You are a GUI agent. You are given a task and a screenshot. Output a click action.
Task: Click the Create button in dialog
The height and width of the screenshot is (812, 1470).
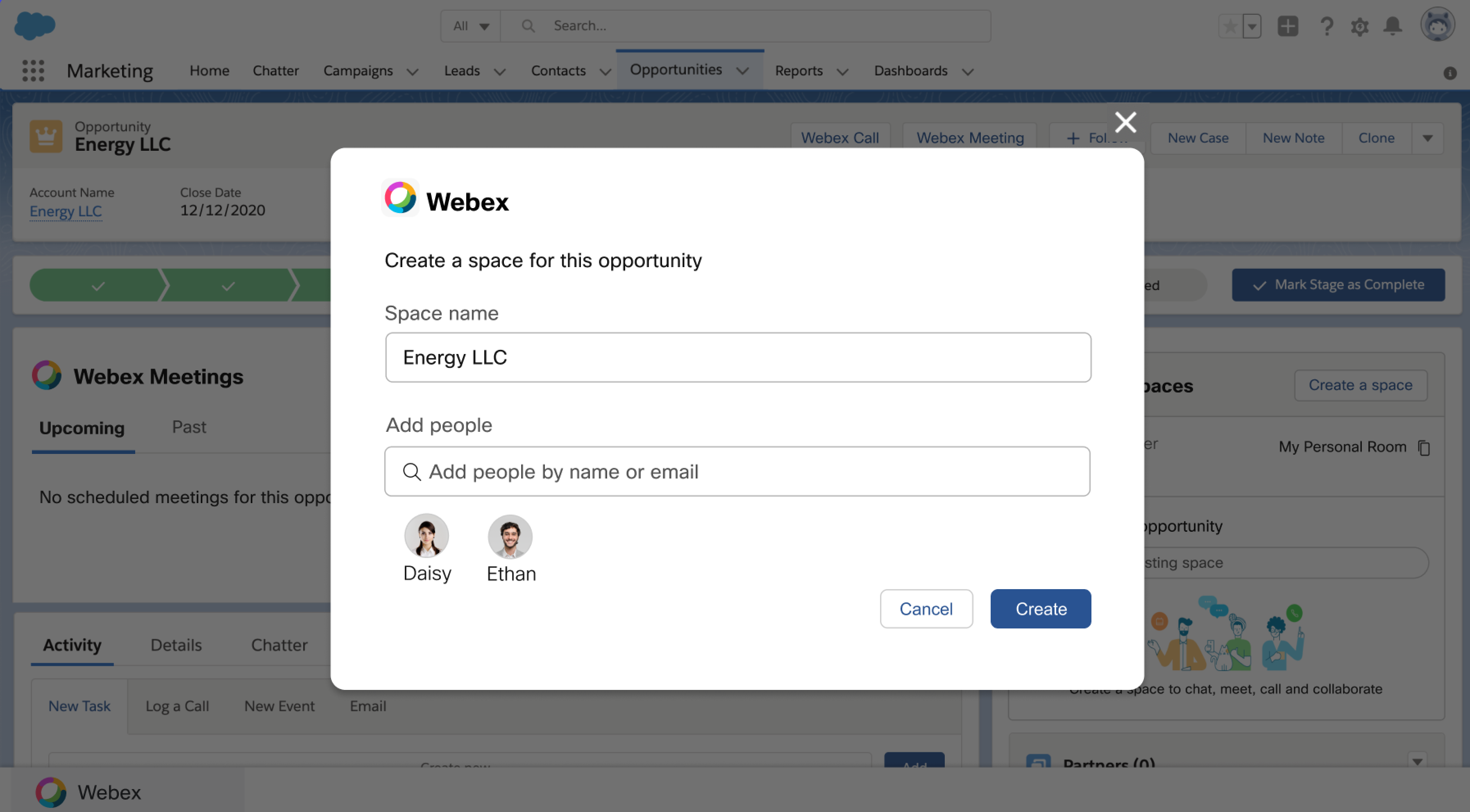(x=1040, y=609)
